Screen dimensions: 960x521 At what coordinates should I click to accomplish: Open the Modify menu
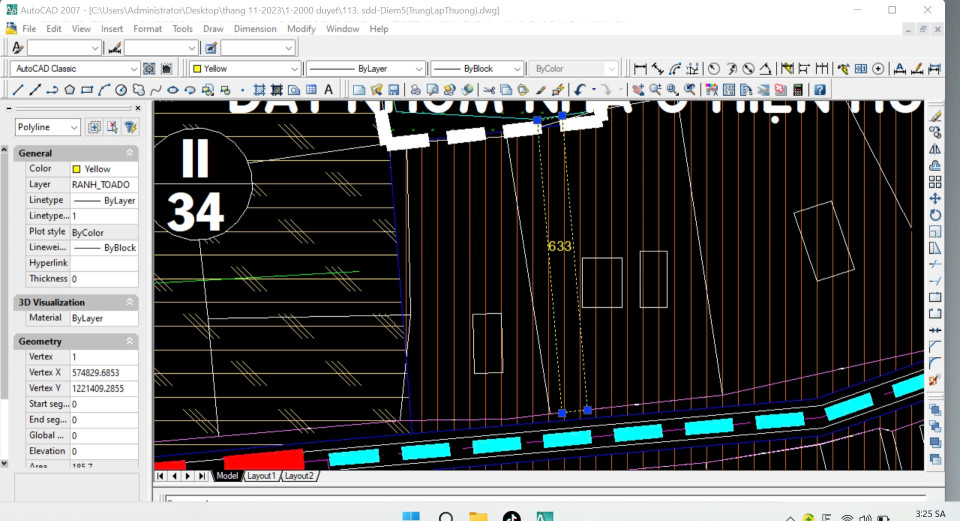point(301,29)
